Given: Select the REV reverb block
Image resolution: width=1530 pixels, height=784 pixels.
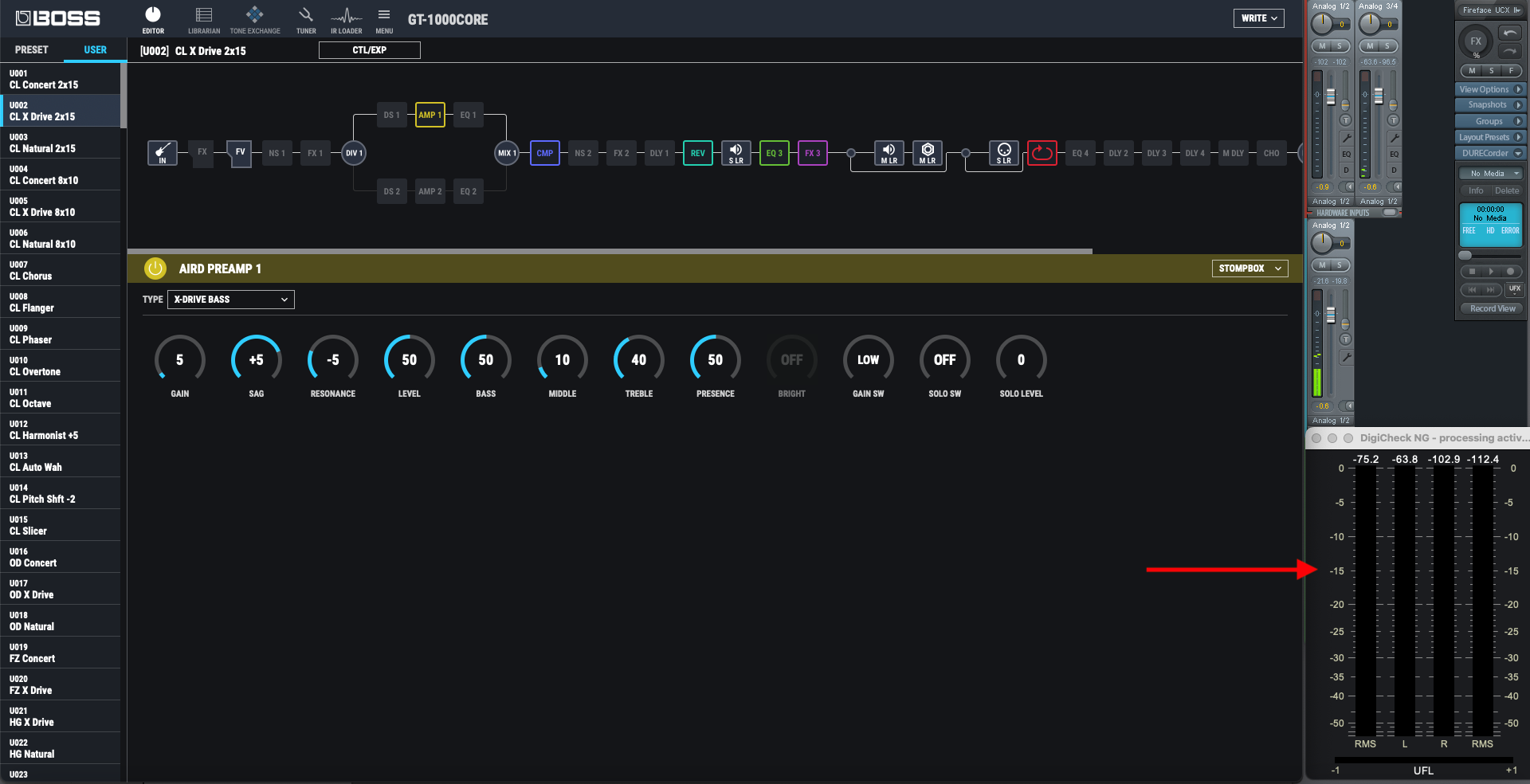Looking at the screenshot, I should pyautogui.click(x=698, y=153).
